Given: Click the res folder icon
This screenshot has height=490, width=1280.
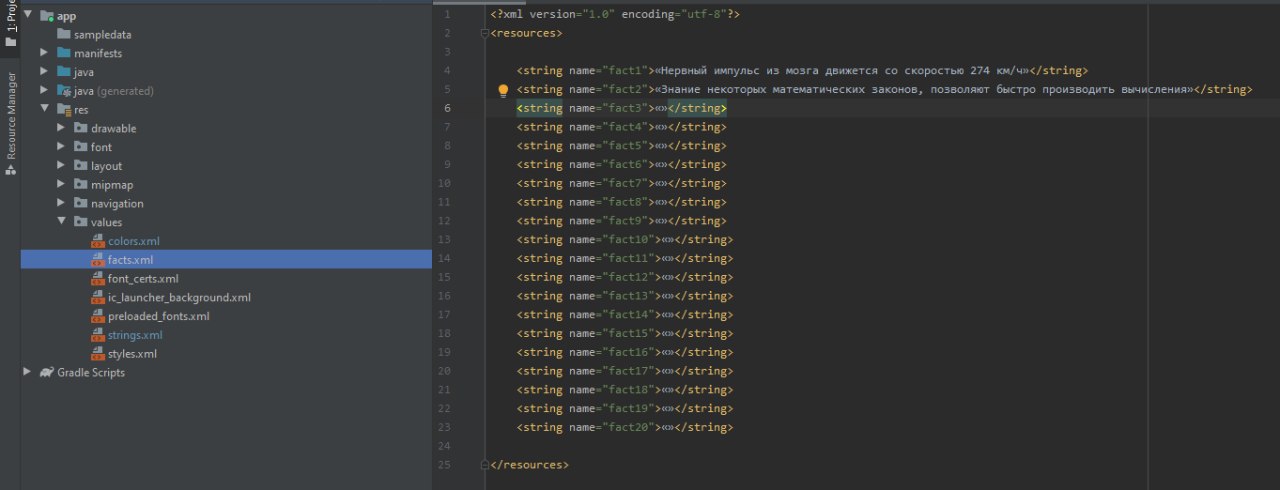Looking at the screenshot, I should pos(64,109).
